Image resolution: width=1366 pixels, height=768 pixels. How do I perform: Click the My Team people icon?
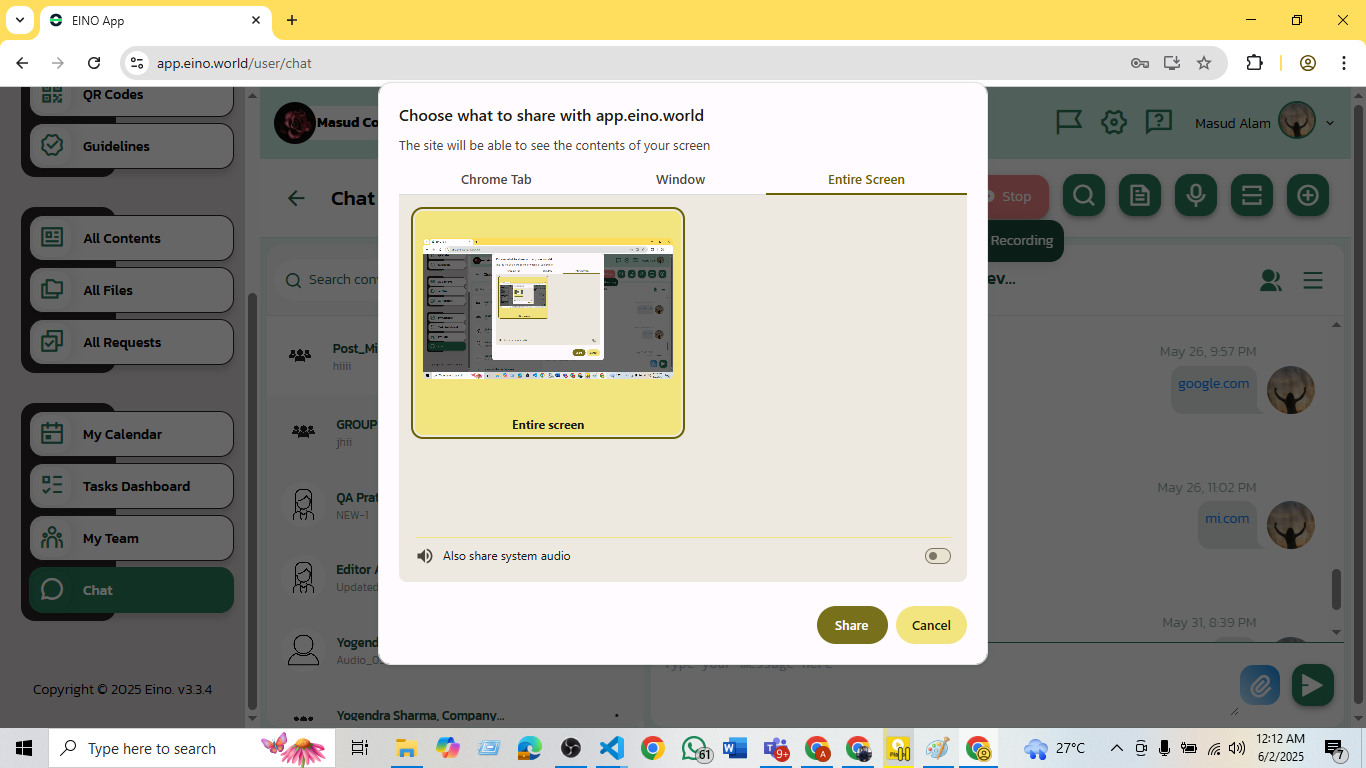pos(53,538)
